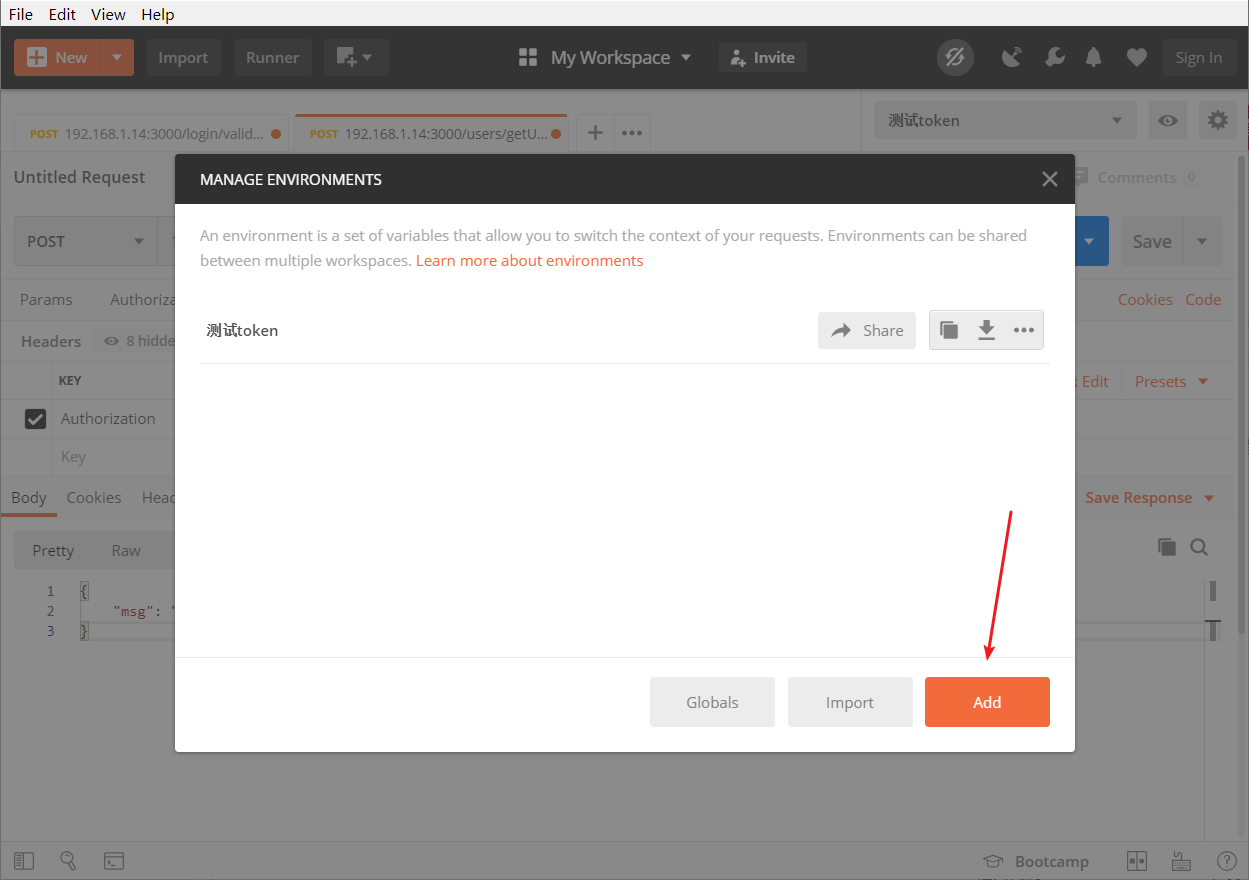Close the Manage Environments dialog
The height and width of the screenshot is (880, 1249).
[1049, 179]
